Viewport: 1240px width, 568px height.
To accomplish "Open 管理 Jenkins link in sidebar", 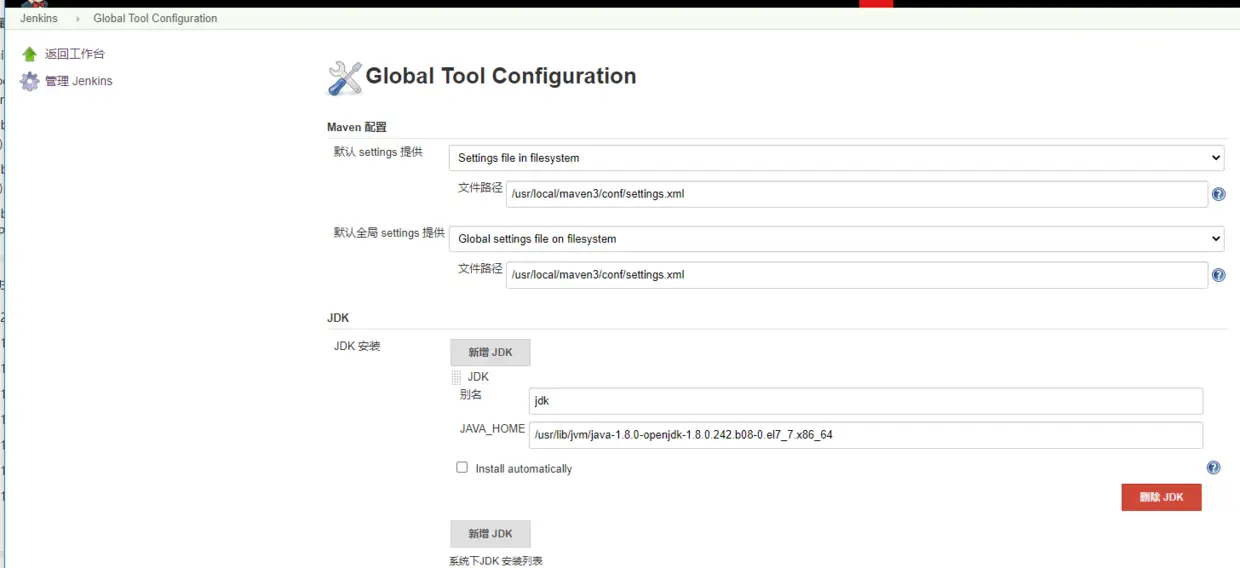I will (79, 81).
